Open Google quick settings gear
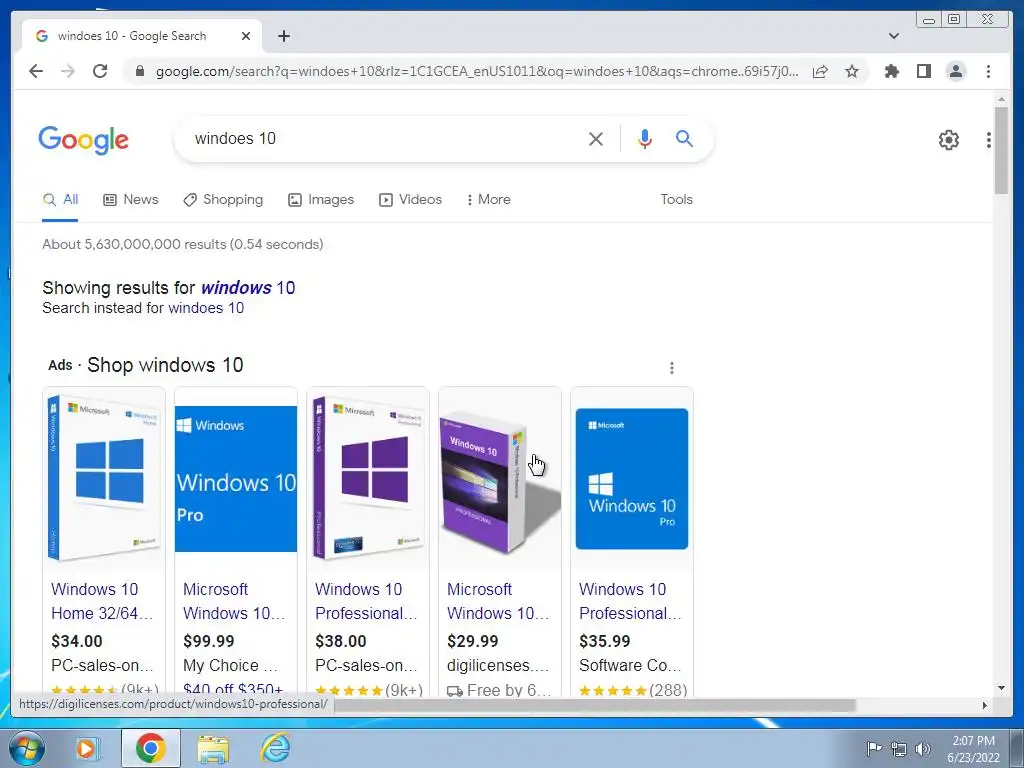 (948, 140)
